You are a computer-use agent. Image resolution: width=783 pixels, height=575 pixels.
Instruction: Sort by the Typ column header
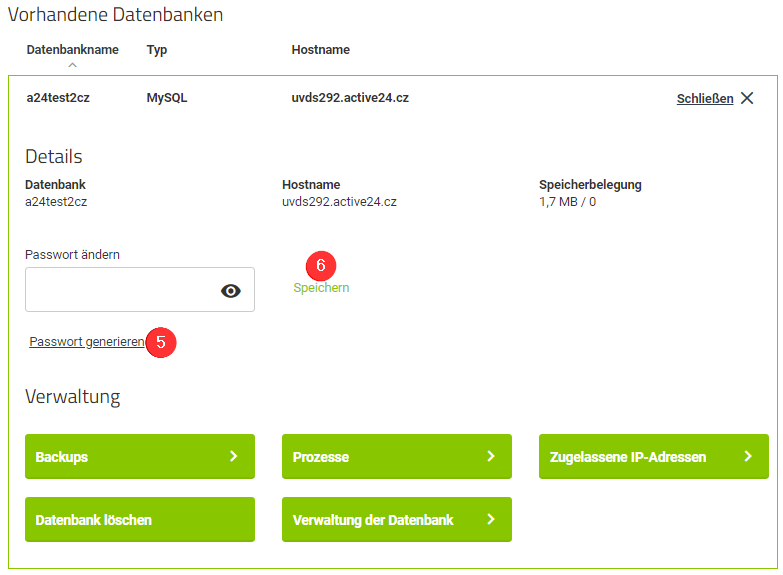[157, 50]
